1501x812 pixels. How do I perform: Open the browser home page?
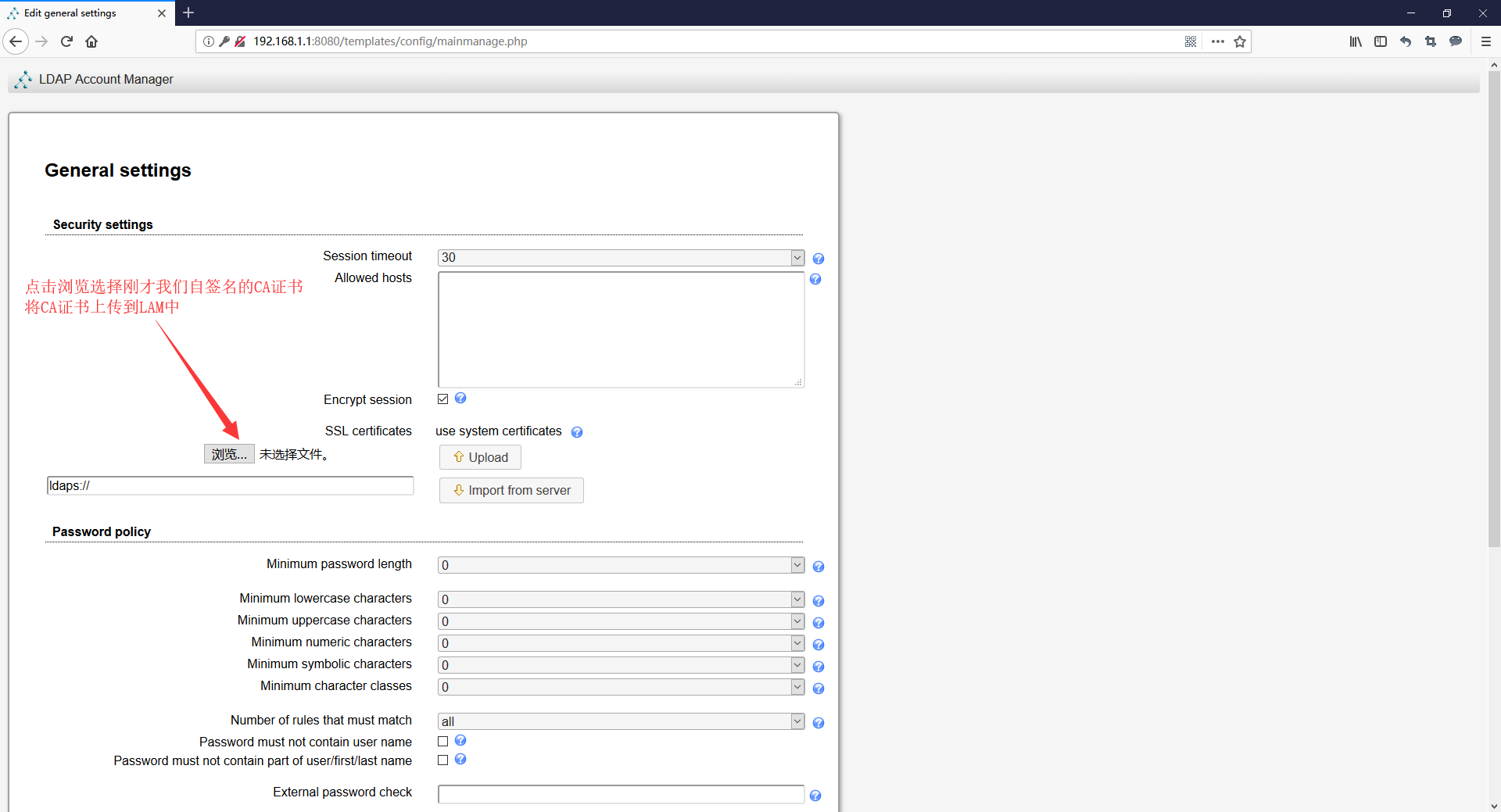pyautogui.click(x=91, y=41)
